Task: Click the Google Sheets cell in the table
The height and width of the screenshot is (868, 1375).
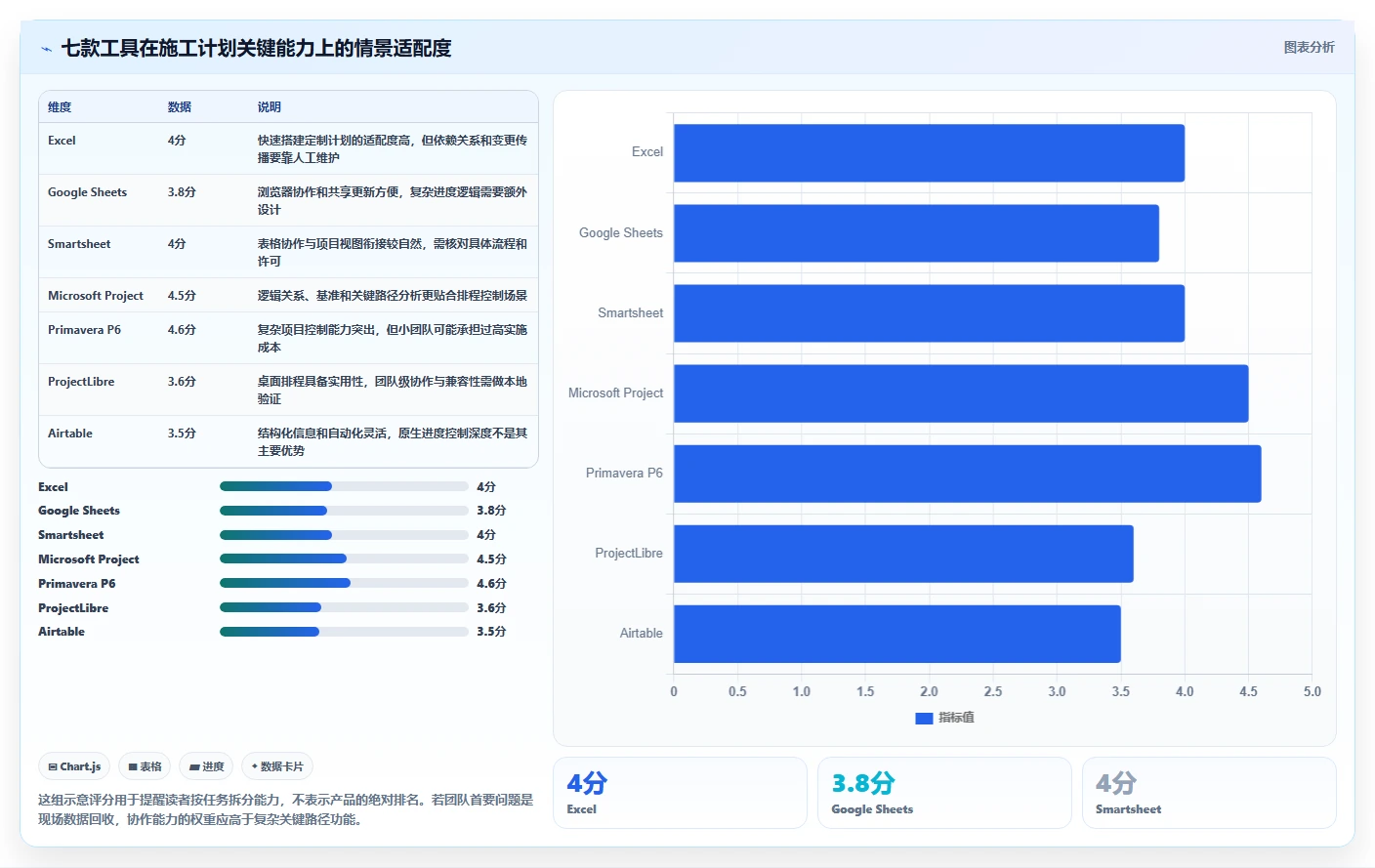Action: (x=87, y=192)
